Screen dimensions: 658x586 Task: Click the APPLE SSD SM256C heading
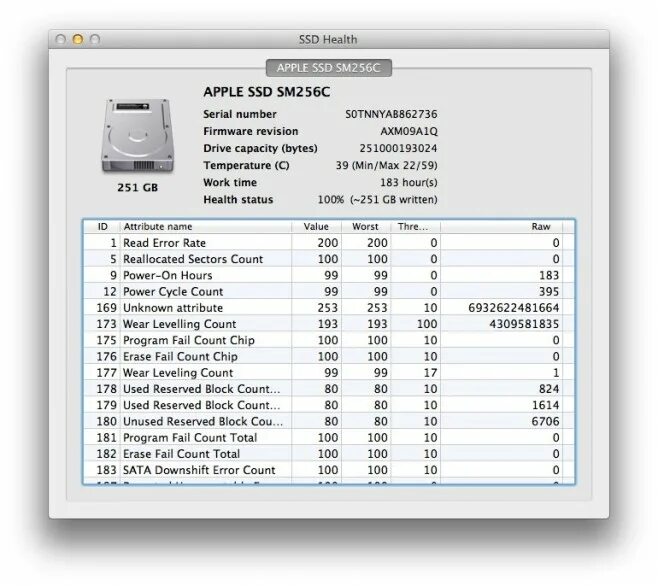pos(267,92)
